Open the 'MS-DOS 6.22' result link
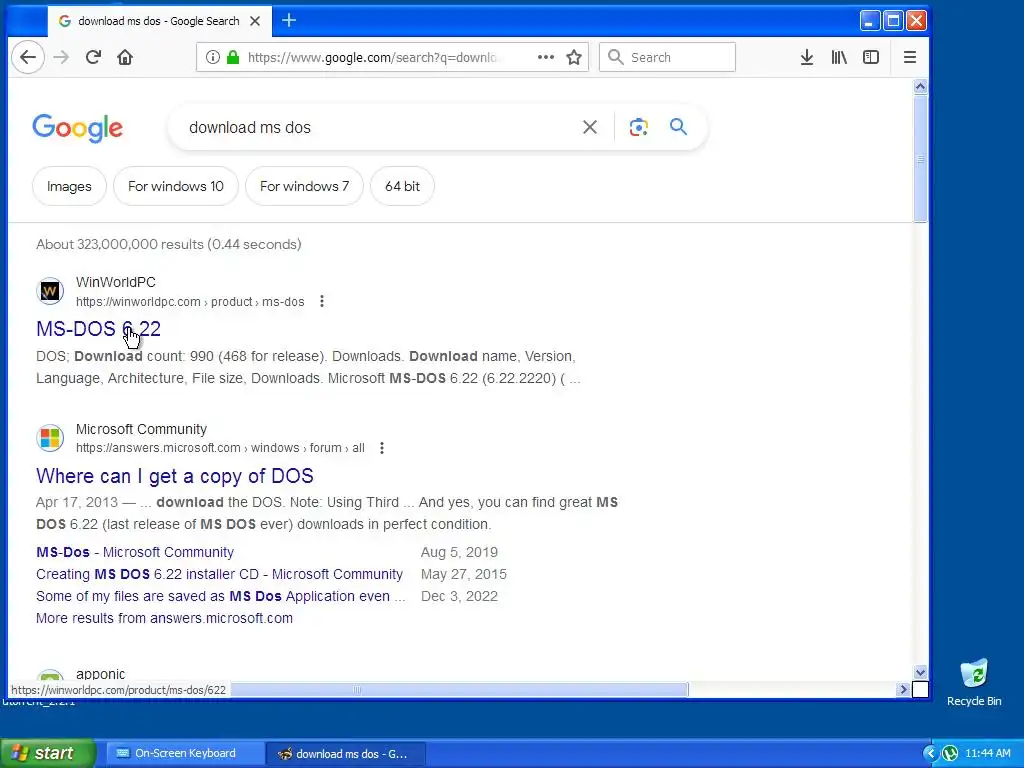1024x768 pixels. (x=99, y=328)
